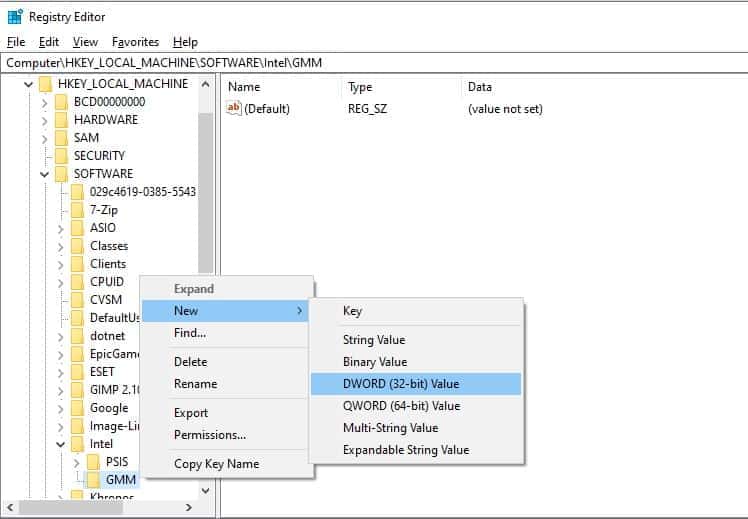
Task: Click the ESET folder icon
Action: point(77,372)
